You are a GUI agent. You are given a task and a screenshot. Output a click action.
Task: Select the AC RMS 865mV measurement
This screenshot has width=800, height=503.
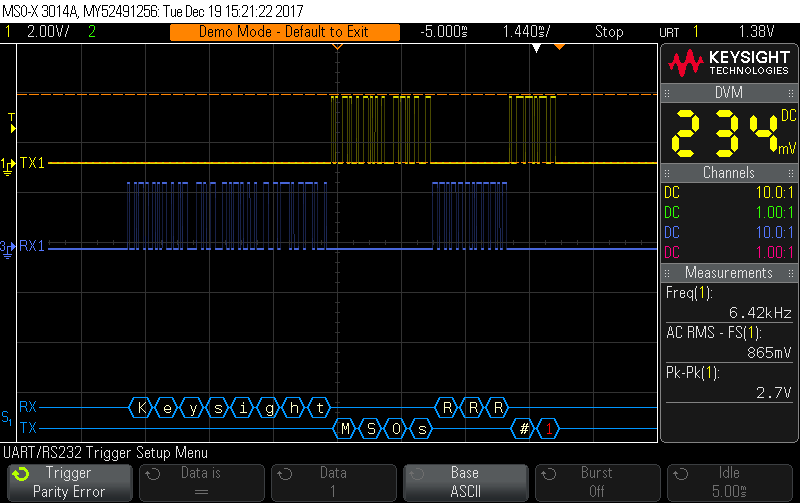click(729, 343)
